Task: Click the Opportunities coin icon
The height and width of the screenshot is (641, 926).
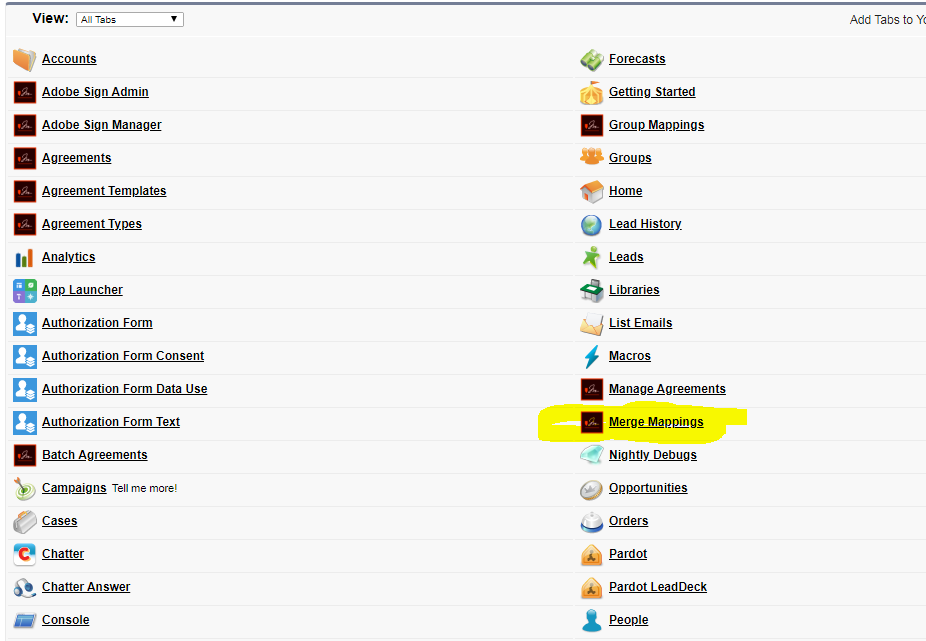Action: (x=591, y=489)
